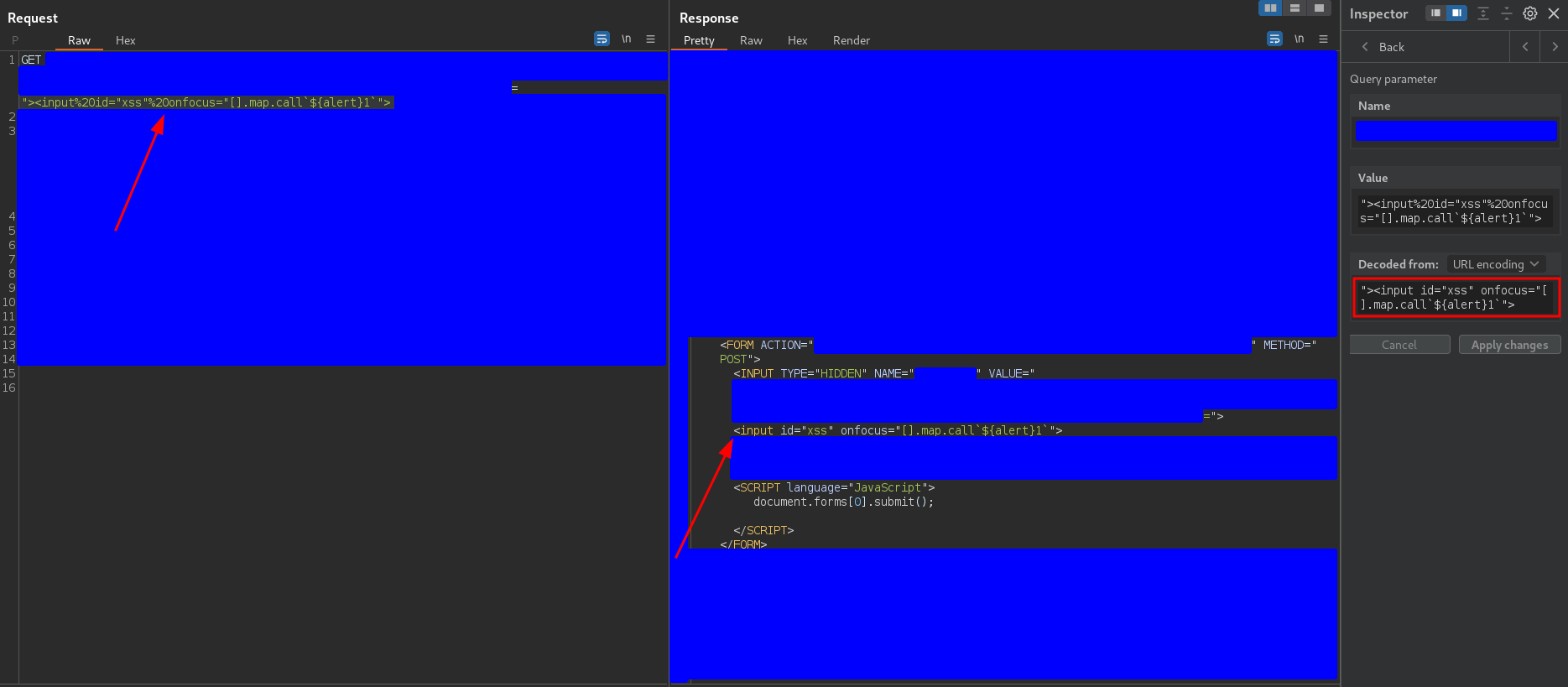
Task: Expand all Inspector sections
Action: 1483,13
